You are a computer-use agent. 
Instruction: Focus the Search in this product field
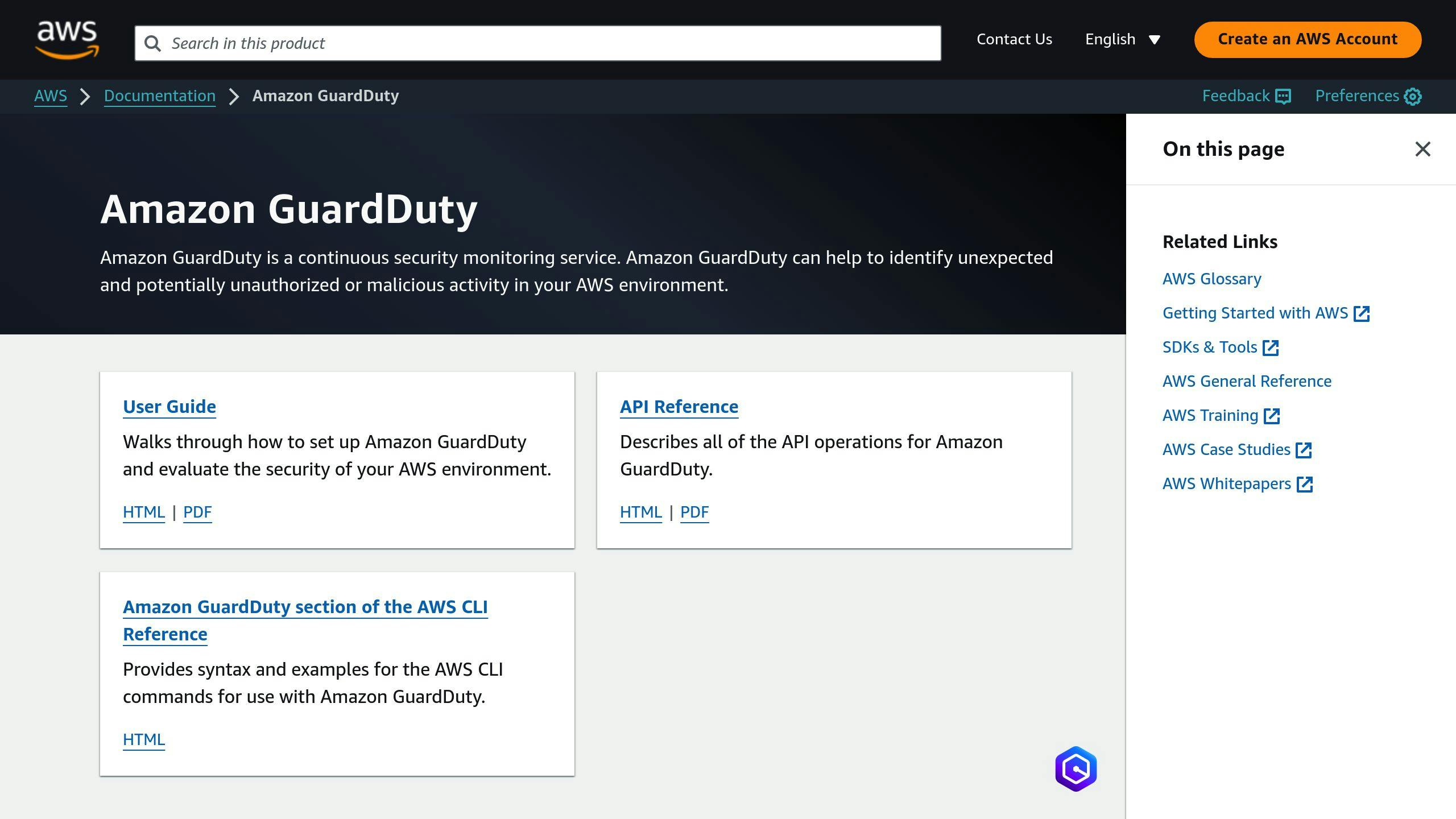(537, 43)
